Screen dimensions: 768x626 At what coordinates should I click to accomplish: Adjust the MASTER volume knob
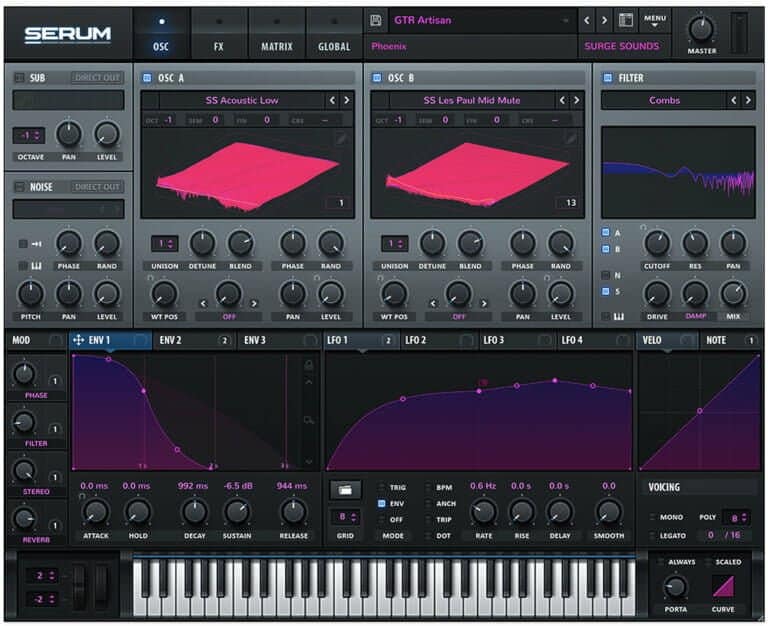[701, 29]
